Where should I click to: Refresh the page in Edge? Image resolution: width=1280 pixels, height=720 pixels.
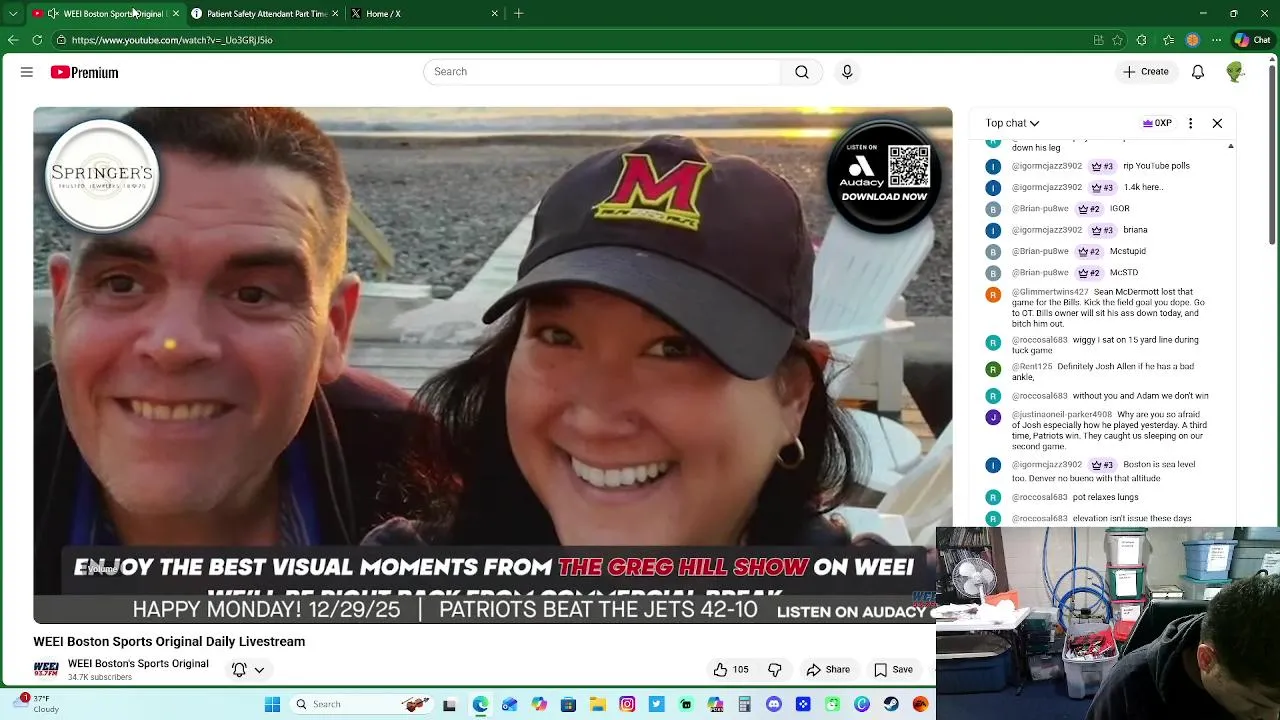[37, 40]
